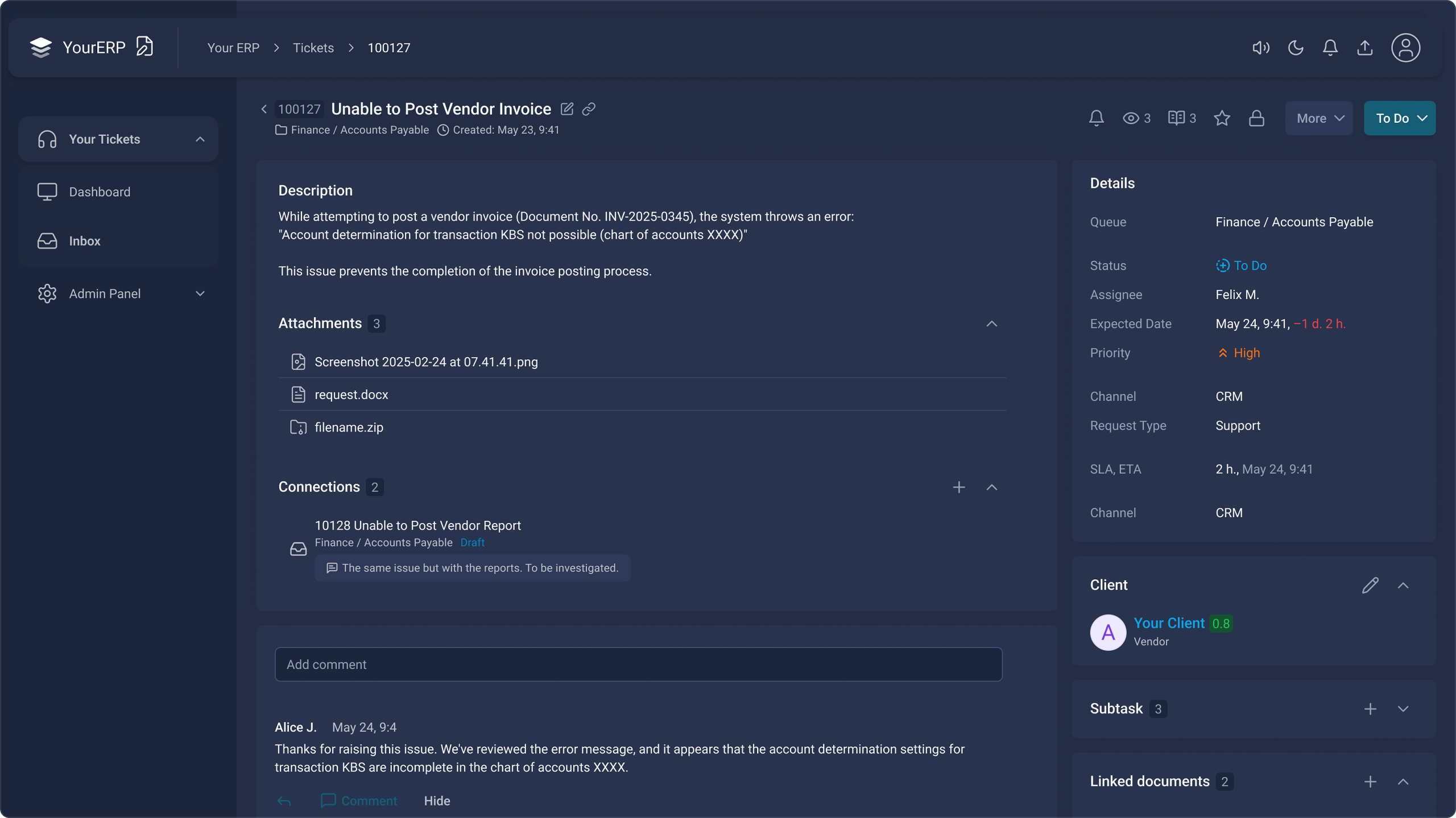Click the lock ticket icon

click(x=1256, y=118)
